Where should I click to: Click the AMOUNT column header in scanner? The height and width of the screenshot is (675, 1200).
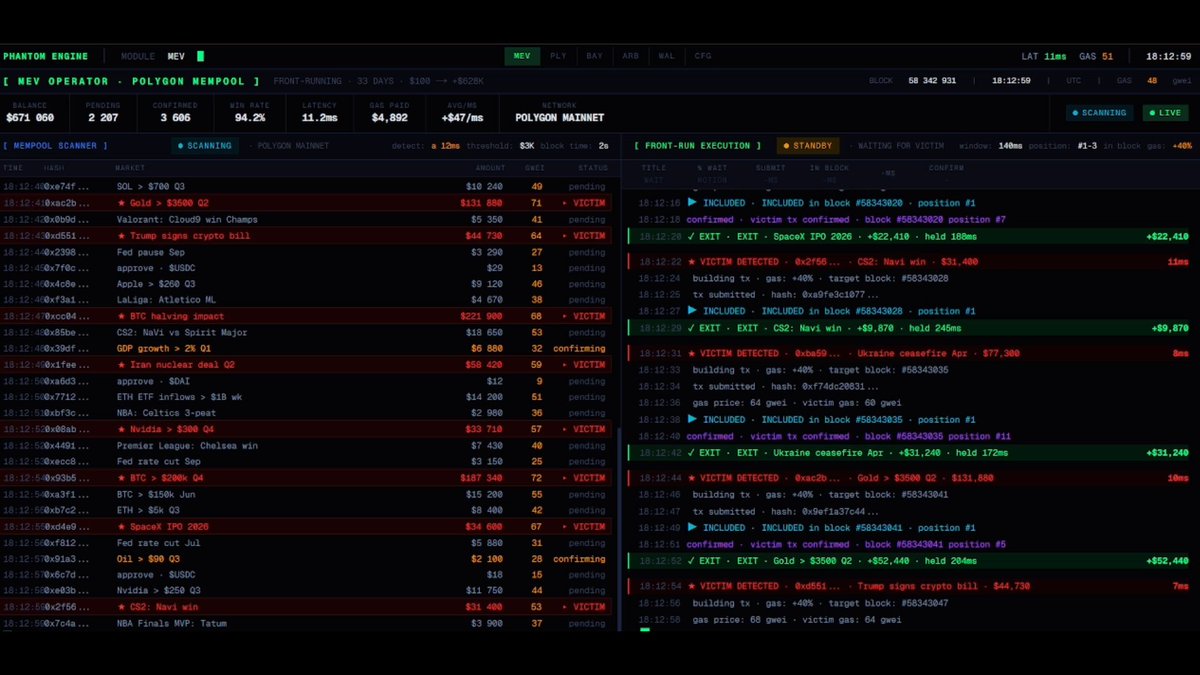click(489, 168)
